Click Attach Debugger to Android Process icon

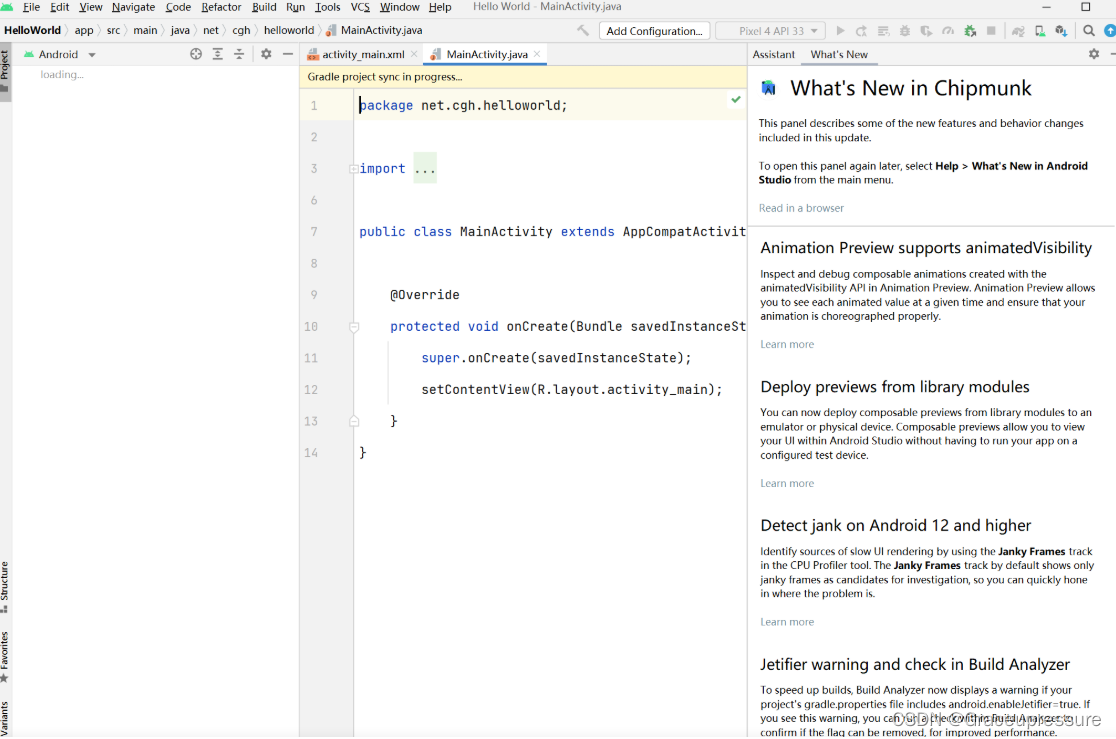(970, 31)
